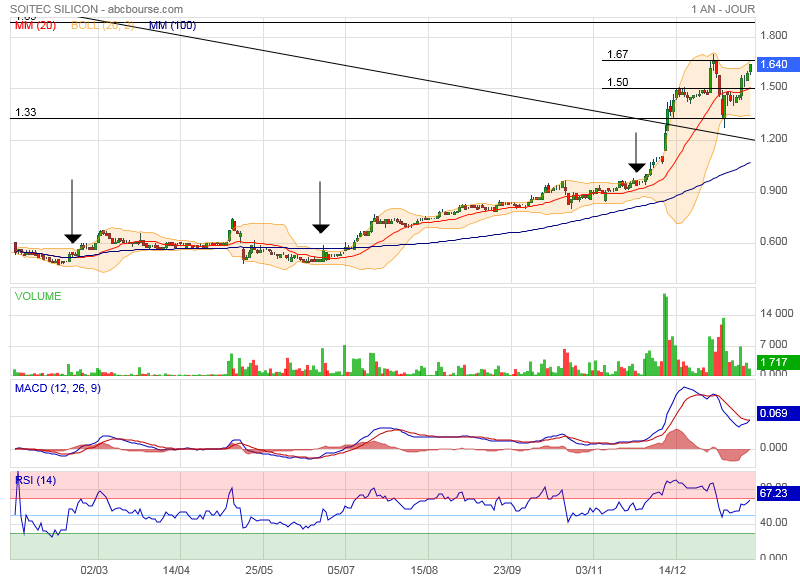
Task: Select the 03/11 date on the time axis
Action: click(x=589, y=570)
